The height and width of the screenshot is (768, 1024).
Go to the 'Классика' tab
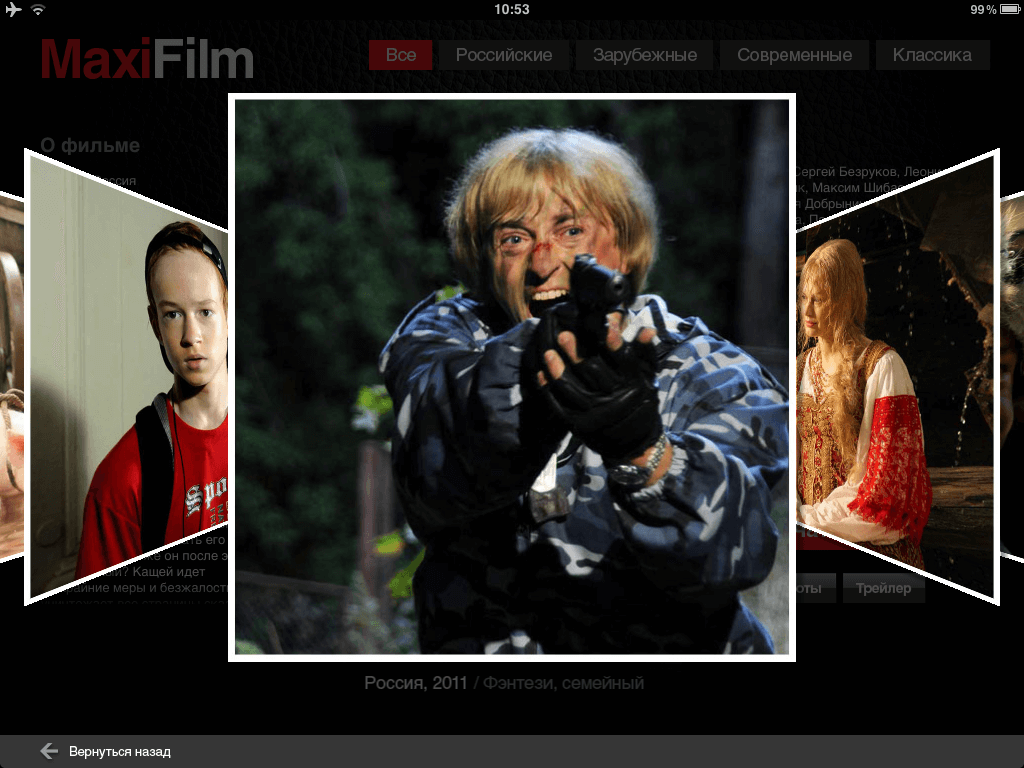pyautogui.click(x=932, y=55)
